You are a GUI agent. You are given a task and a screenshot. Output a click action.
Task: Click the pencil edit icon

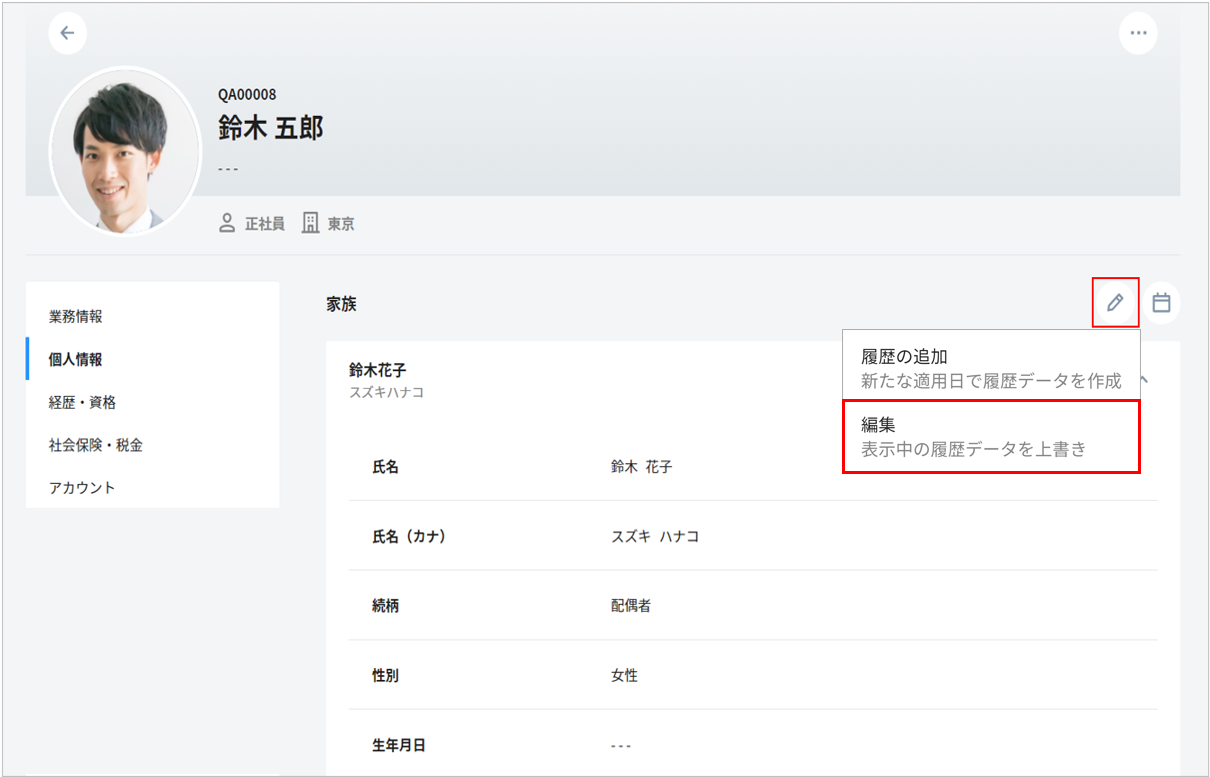pyautogui.click(x=1115, y=302)
